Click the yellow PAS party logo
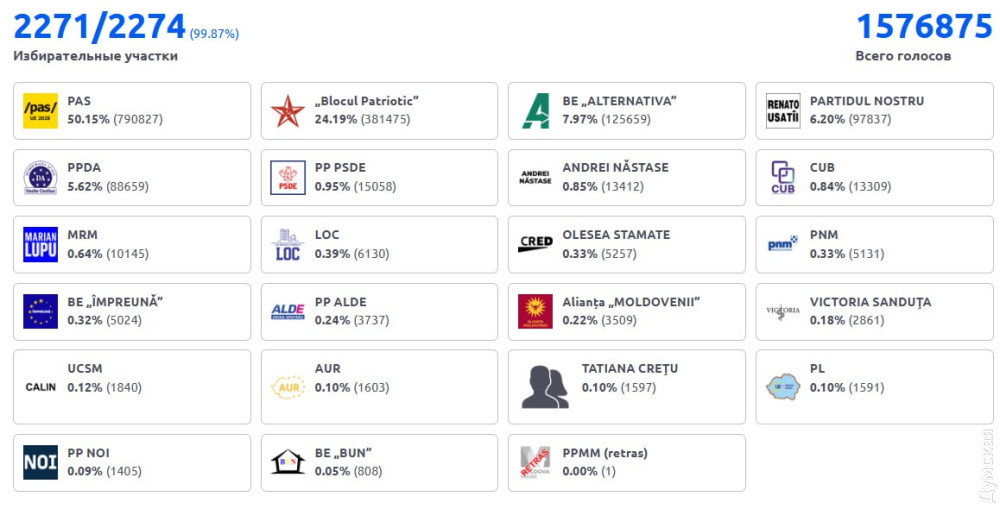 coord(40,111)
